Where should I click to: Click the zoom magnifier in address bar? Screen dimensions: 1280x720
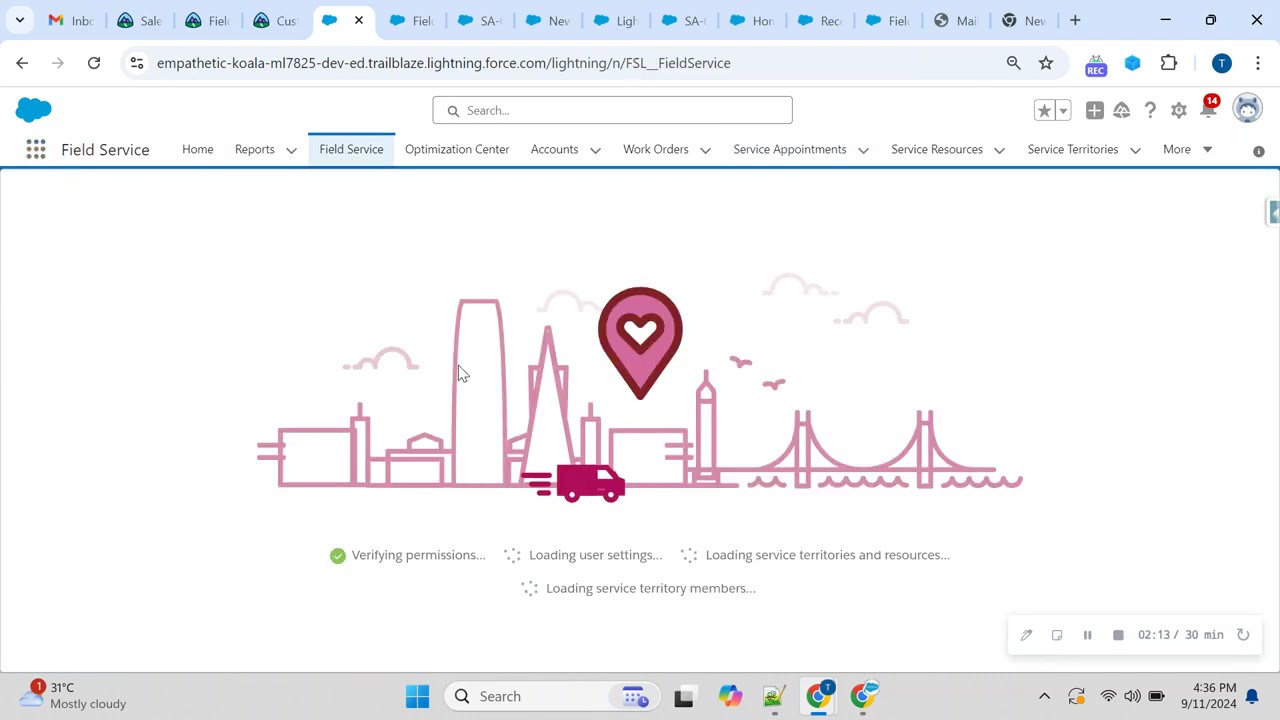tap(1014, 63)
